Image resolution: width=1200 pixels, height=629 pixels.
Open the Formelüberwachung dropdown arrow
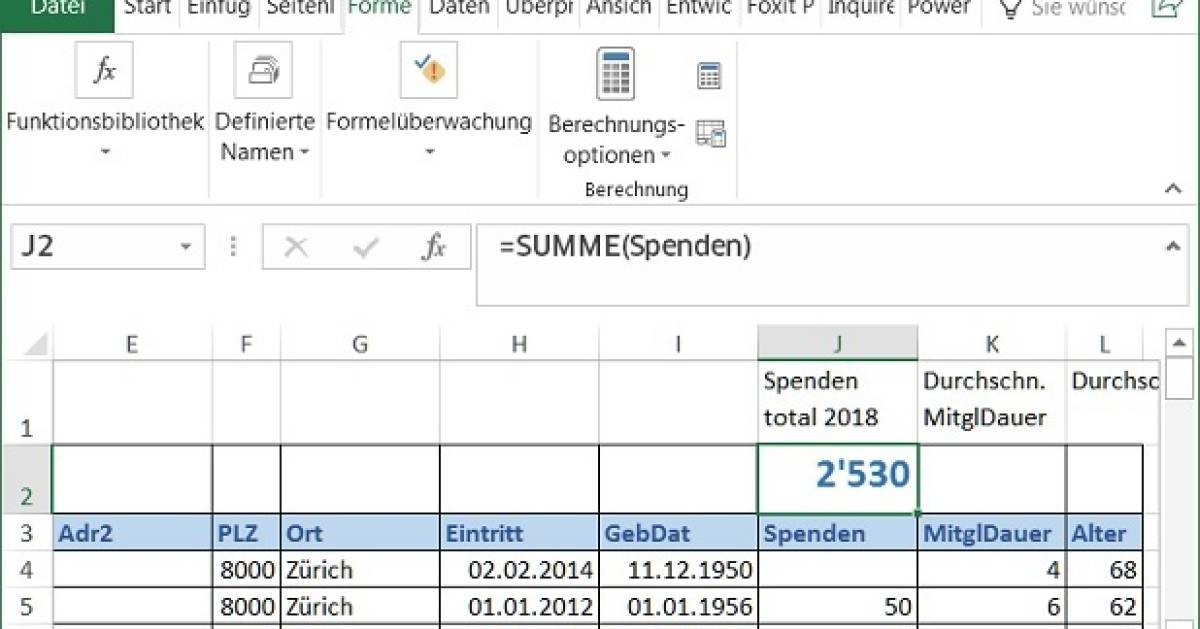(429, 152)
